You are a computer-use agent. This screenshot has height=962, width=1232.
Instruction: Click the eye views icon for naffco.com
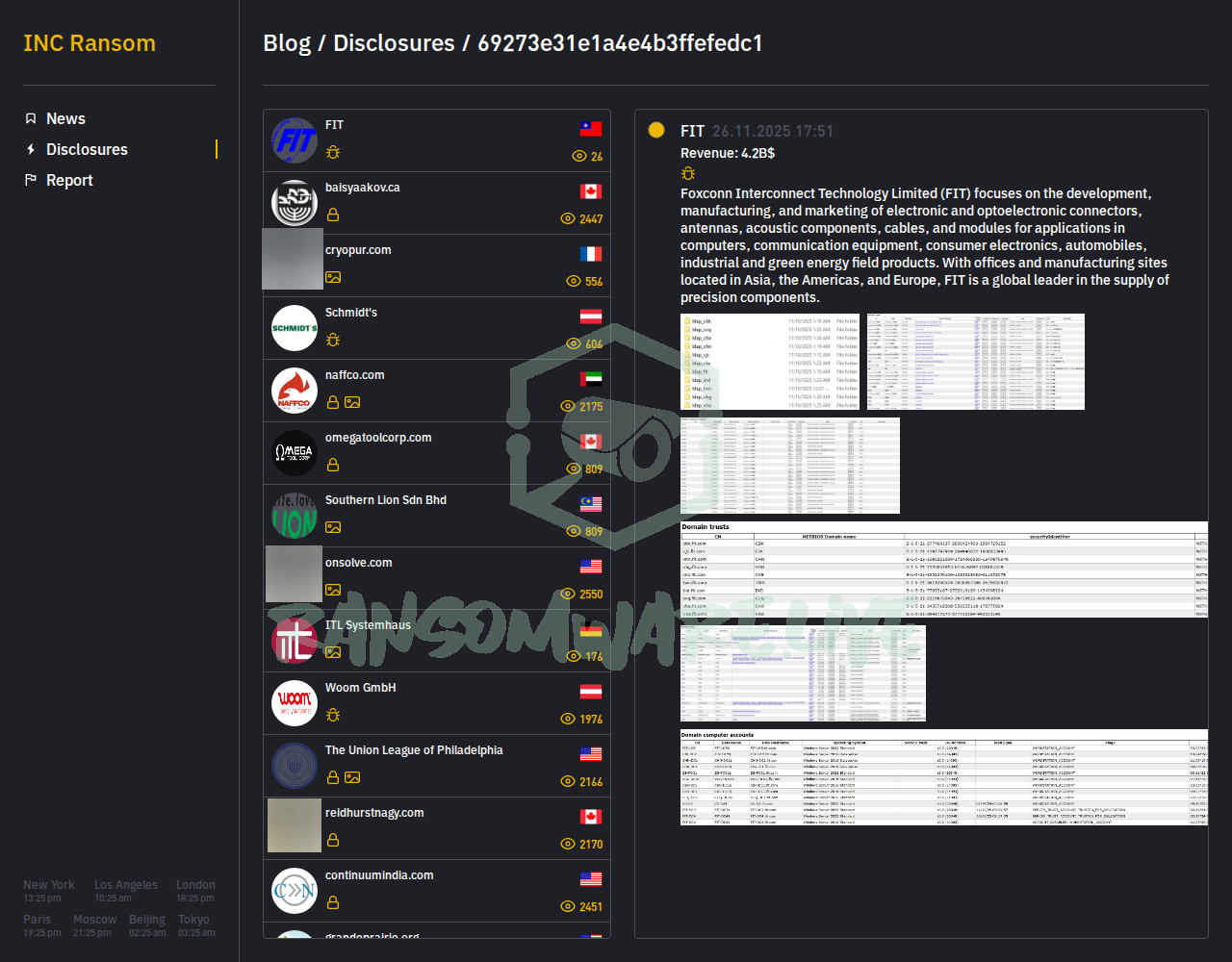click(x=568, y=406)
